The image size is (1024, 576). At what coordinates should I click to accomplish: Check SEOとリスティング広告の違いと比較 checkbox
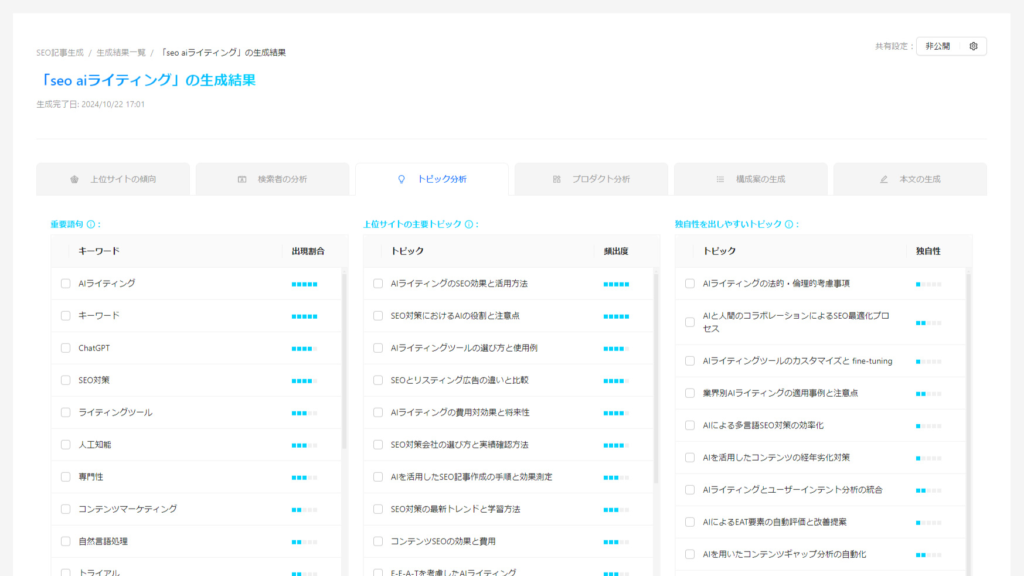(377, 380)
